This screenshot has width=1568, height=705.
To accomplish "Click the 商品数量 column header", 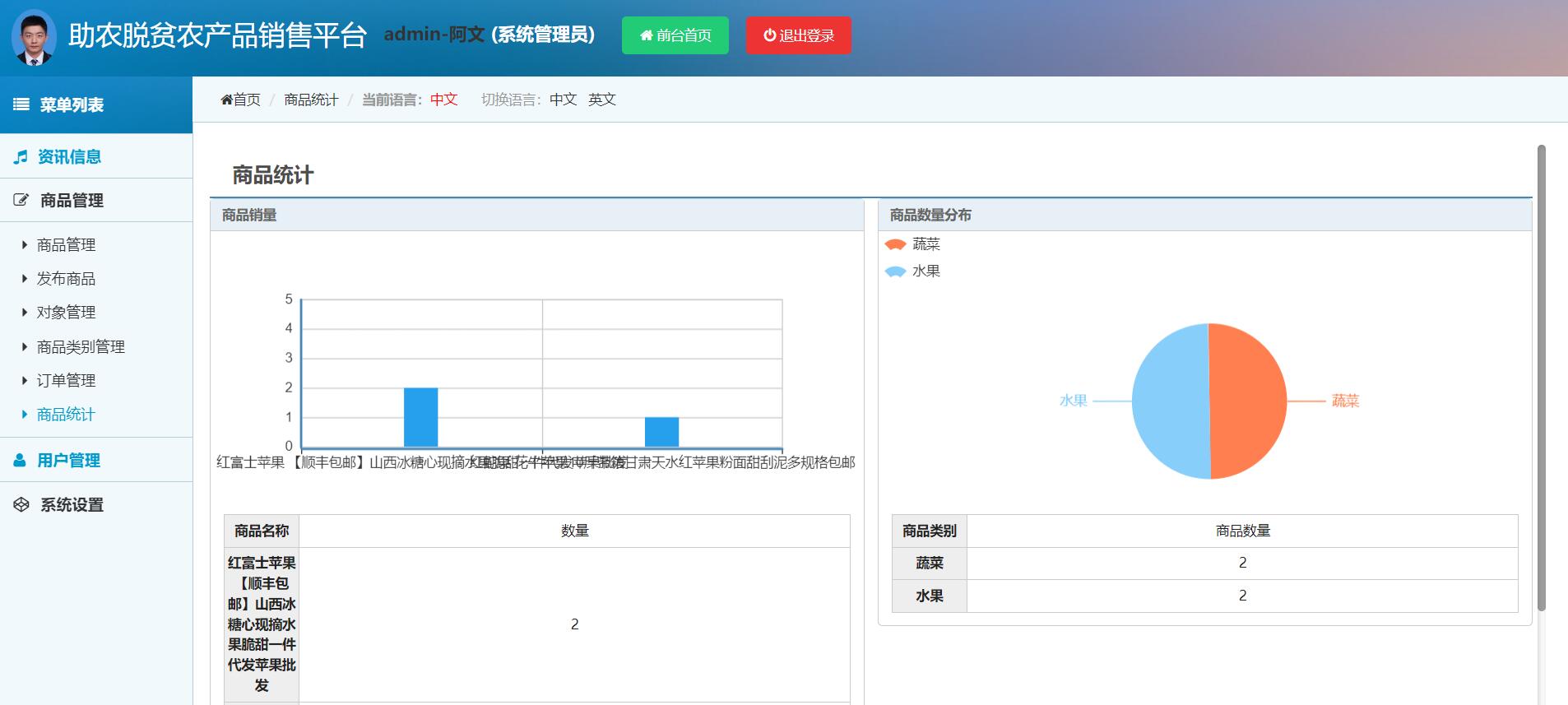I will point(1242,531).
